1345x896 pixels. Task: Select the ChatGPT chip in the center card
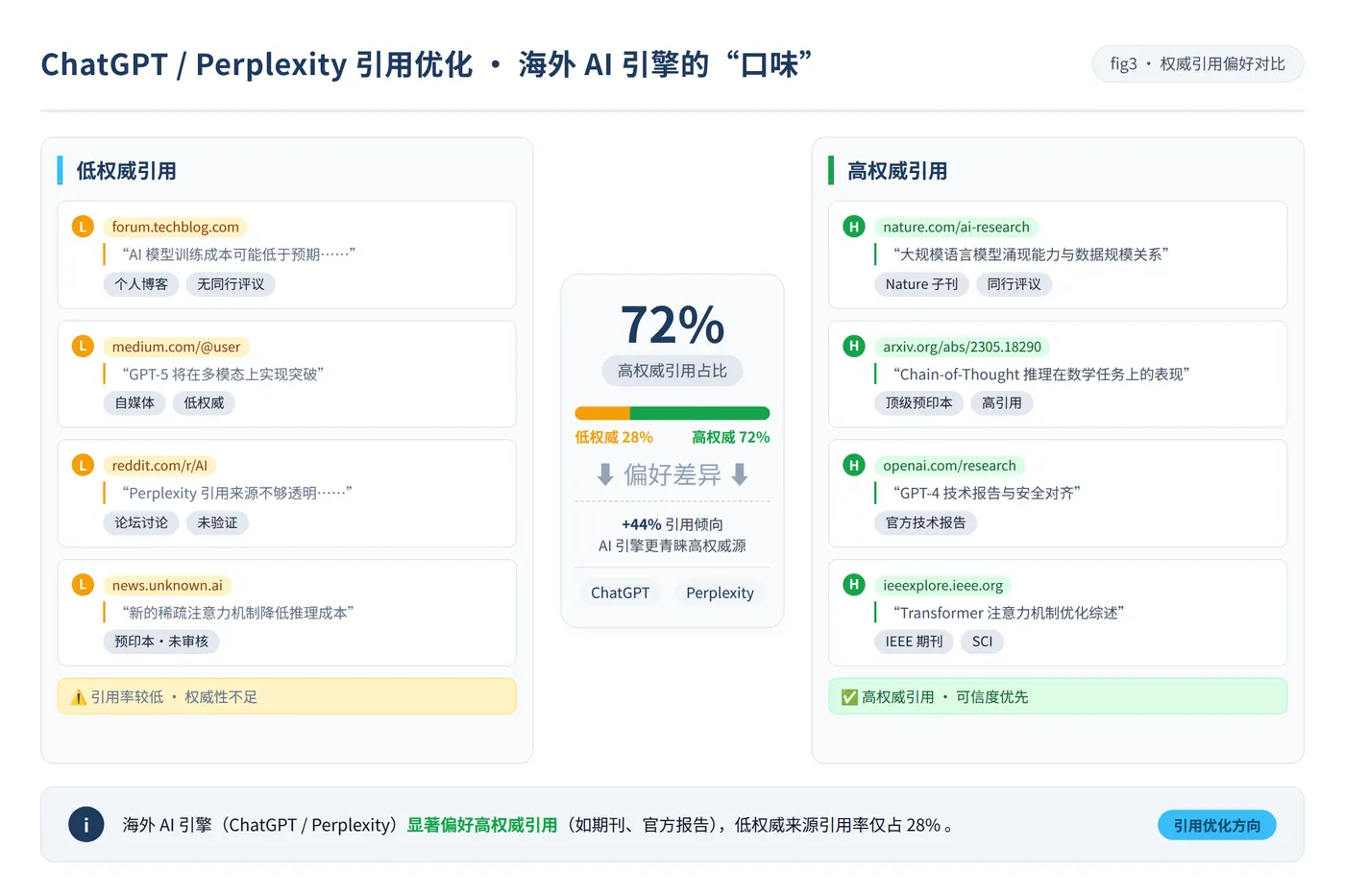(x=621, y=593)
